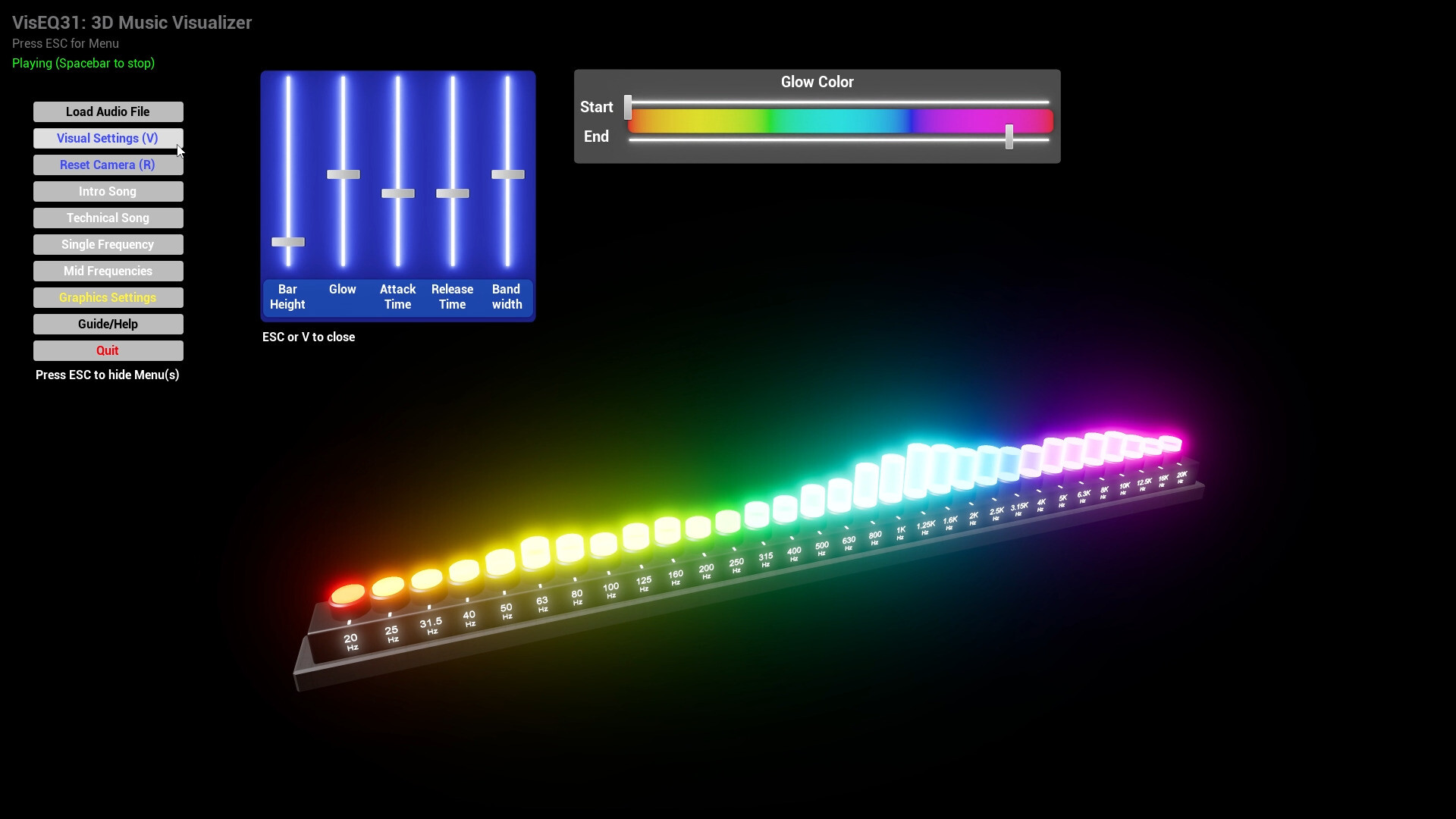The image size is (1456, 819).
Task: Click the Glow Color End slider handle
Action: pos(1009,136)
